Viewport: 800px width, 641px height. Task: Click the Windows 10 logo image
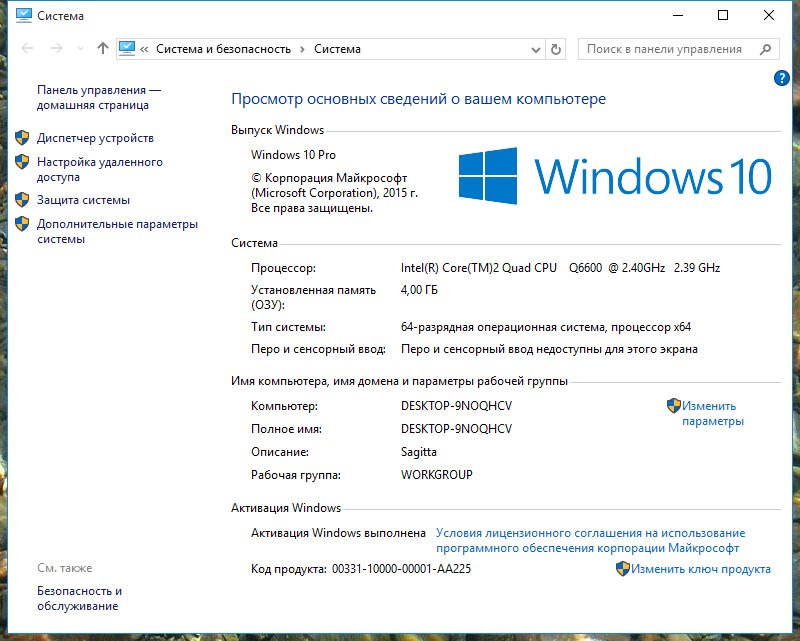pos(615,176)
